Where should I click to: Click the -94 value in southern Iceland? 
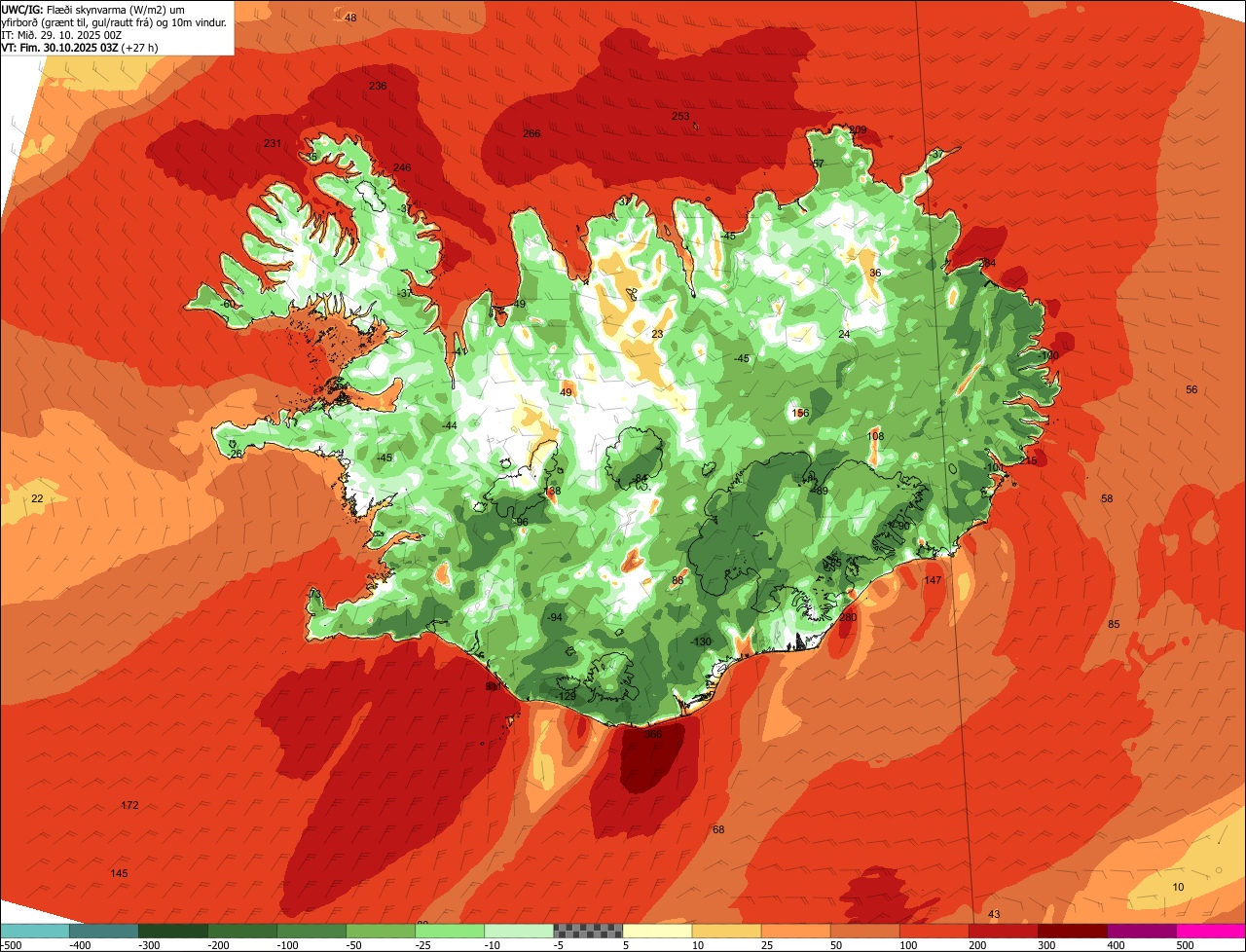[555, 617]
